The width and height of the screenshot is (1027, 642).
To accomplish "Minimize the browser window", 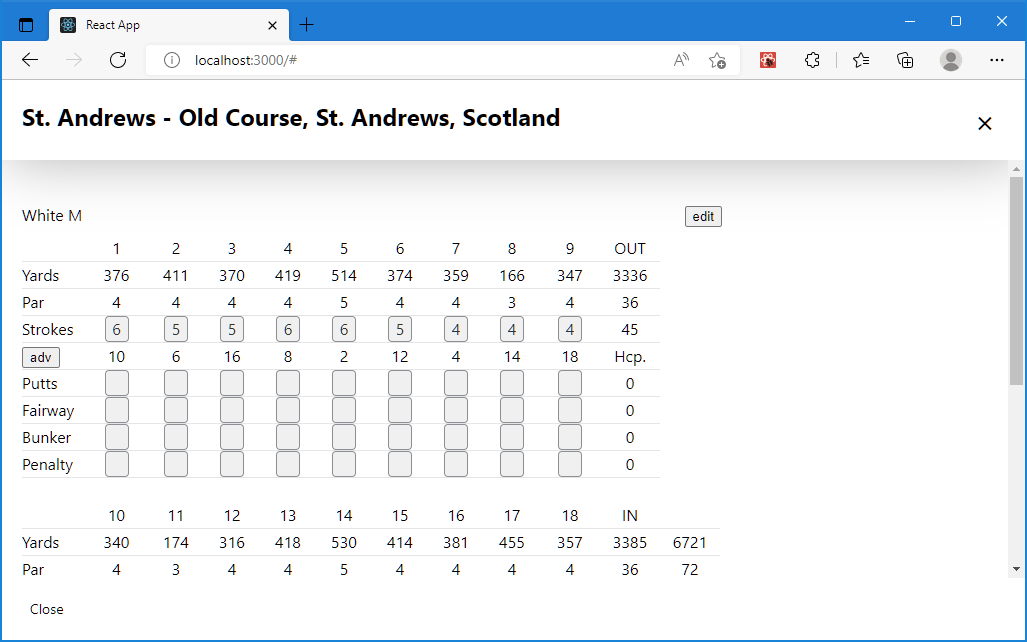I will 910,22.
